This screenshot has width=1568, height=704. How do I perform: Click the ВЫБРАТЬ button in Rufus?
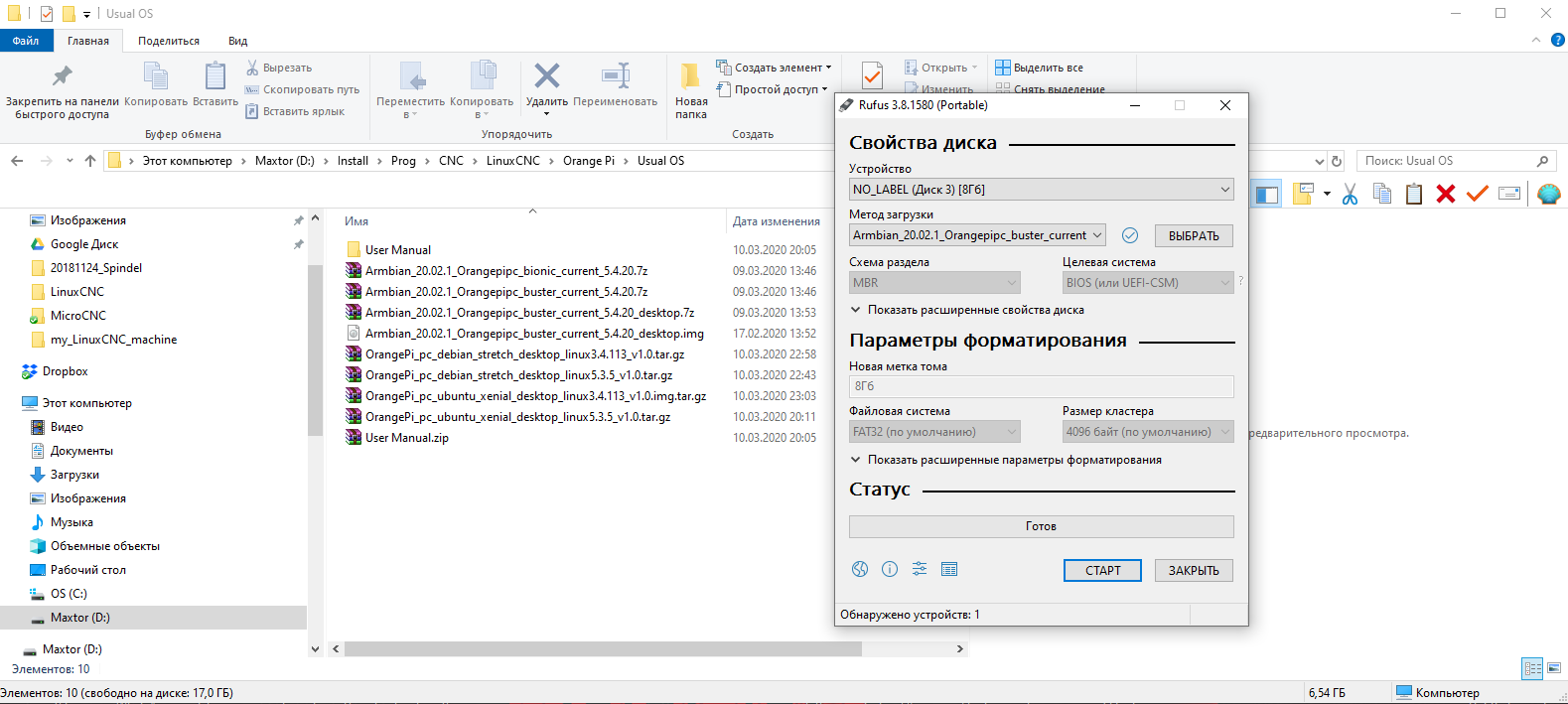pyautogui.click(x=1194, y=235)
